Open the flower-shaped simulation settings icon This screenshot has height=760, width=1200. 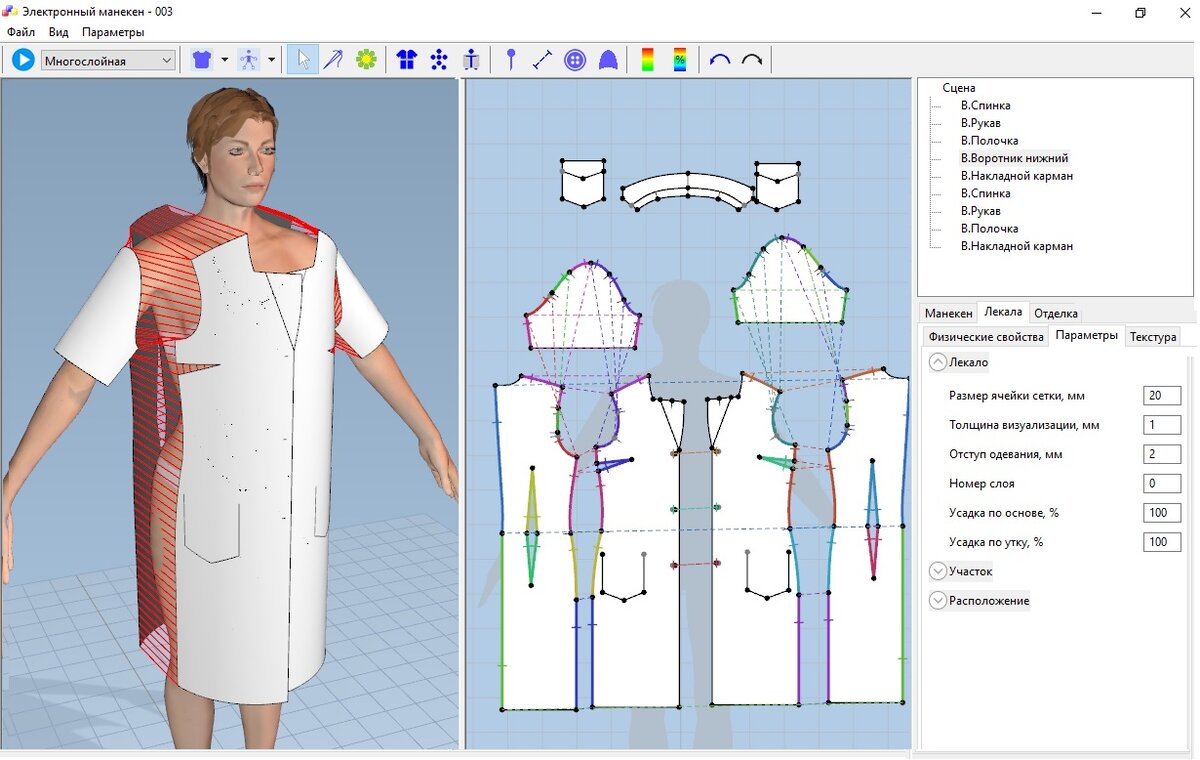[366, 59]
